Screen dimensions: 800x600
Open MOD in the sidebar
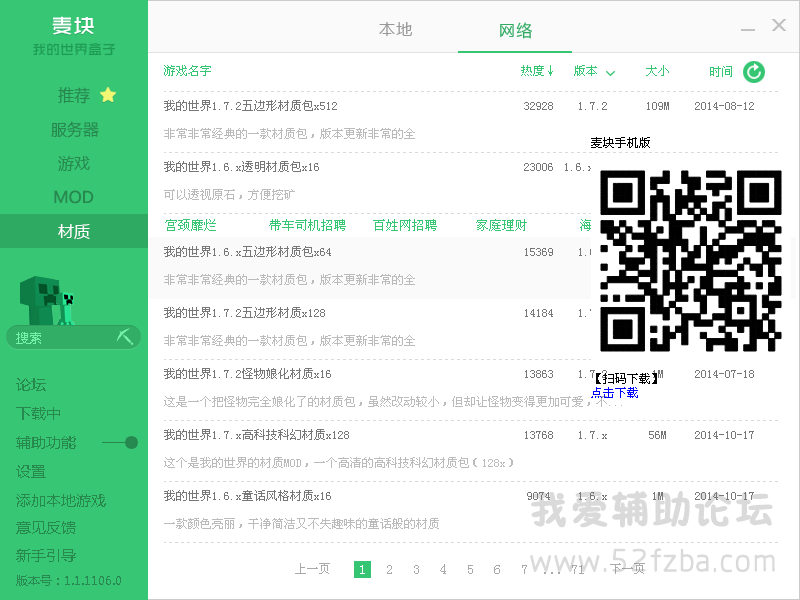[x=73, y=197]
